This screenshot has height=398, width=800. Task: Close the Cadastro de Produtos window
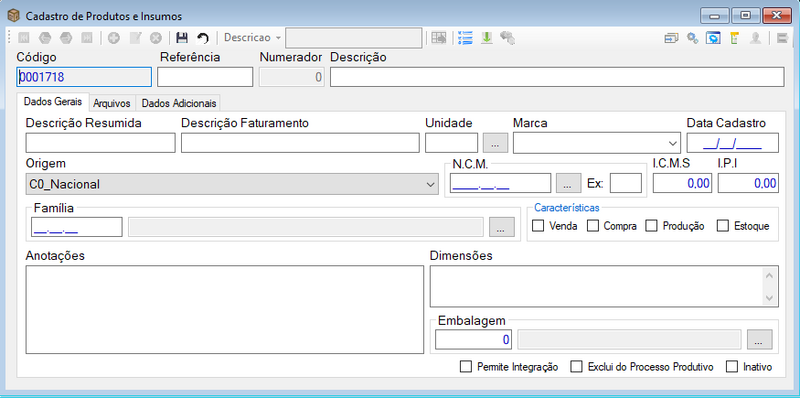click(777, 16)
